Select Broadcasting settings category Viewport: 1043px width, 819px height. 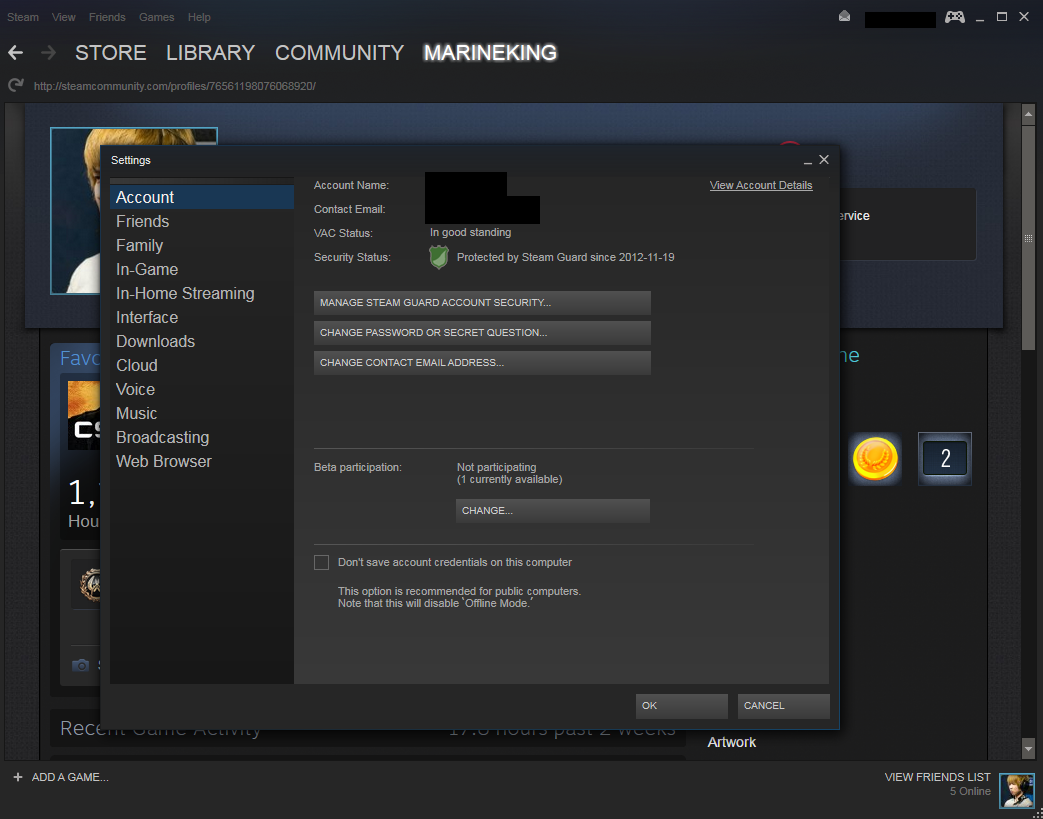202,436
